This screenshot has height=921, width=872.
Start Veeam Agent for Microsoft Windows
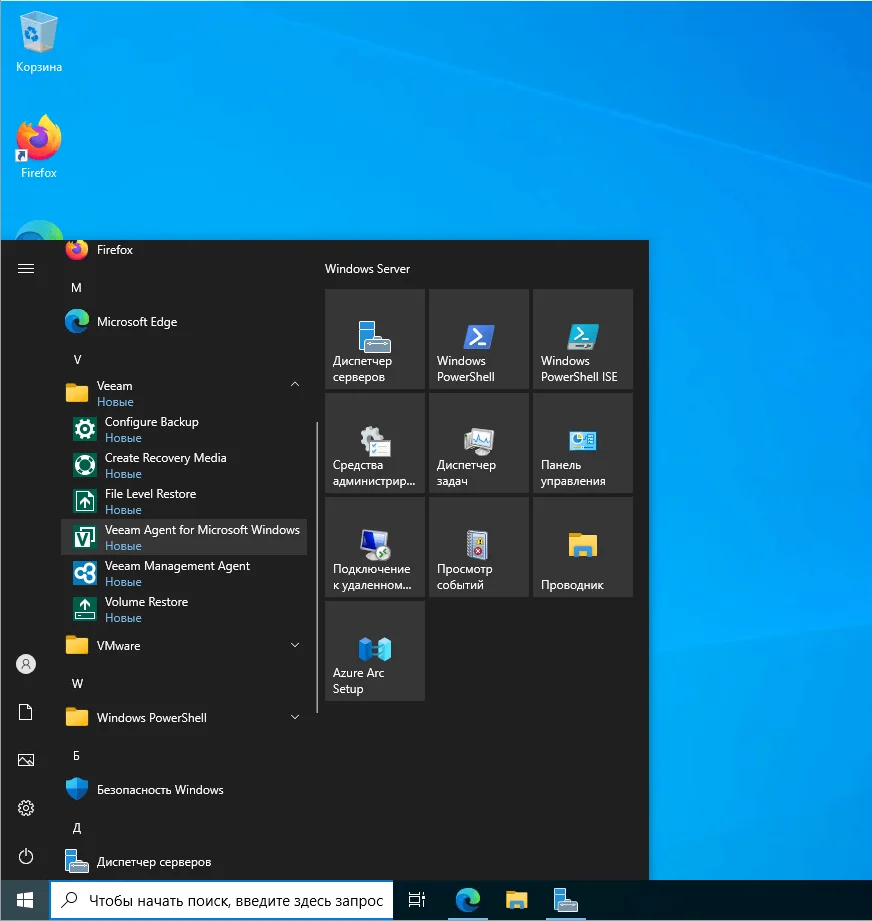tap(184, 537)
